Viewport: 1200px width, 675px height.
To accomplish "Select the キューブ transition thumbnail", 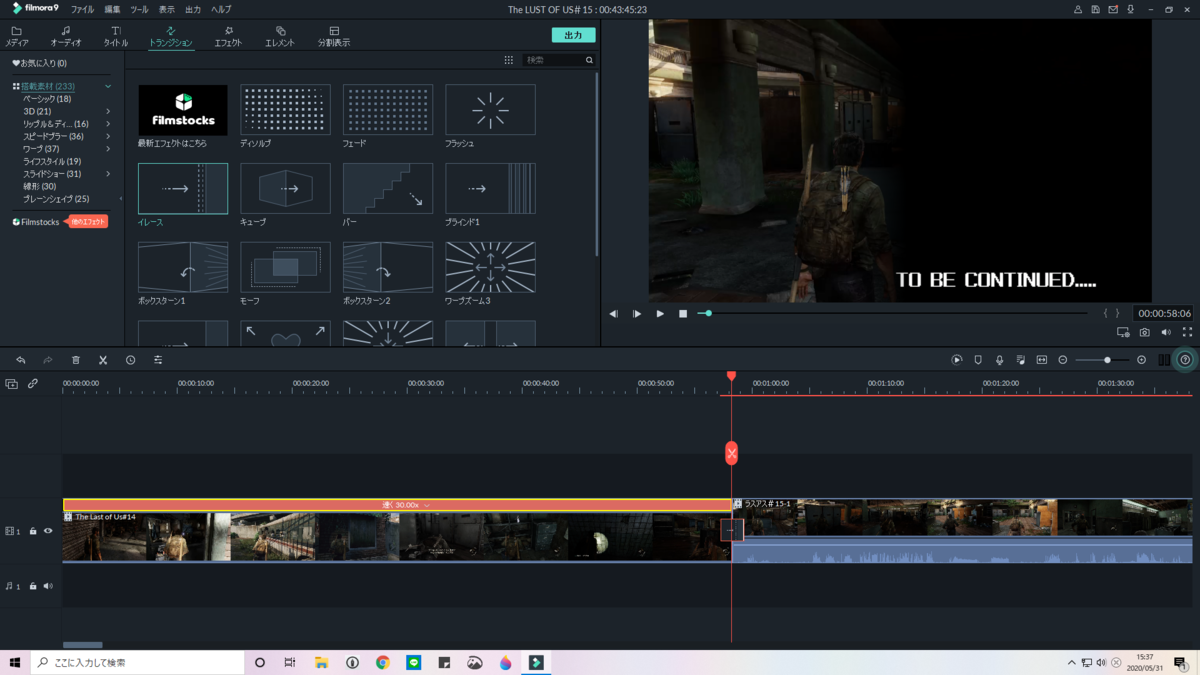I will point(285,189).
